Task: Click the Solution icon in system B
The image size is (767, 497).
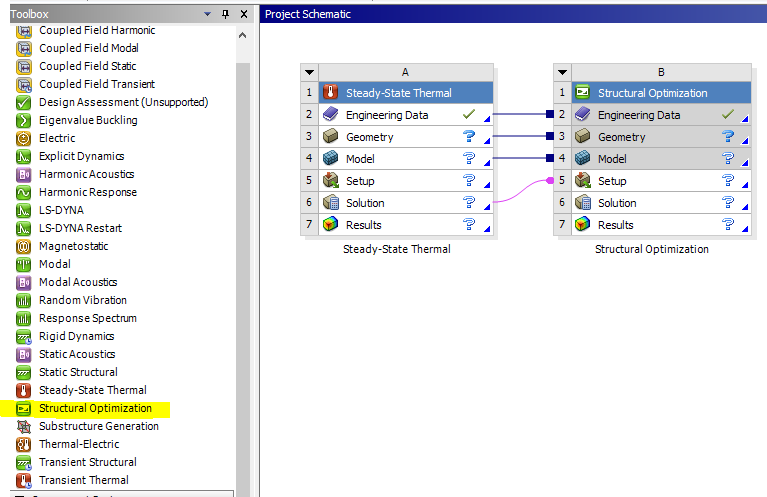Action: (583, 203)
